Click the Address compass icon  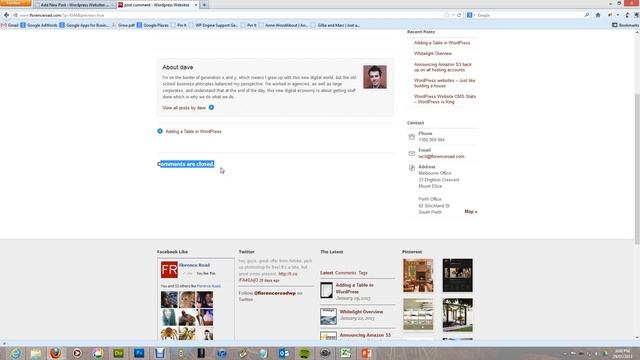[412, 168]
